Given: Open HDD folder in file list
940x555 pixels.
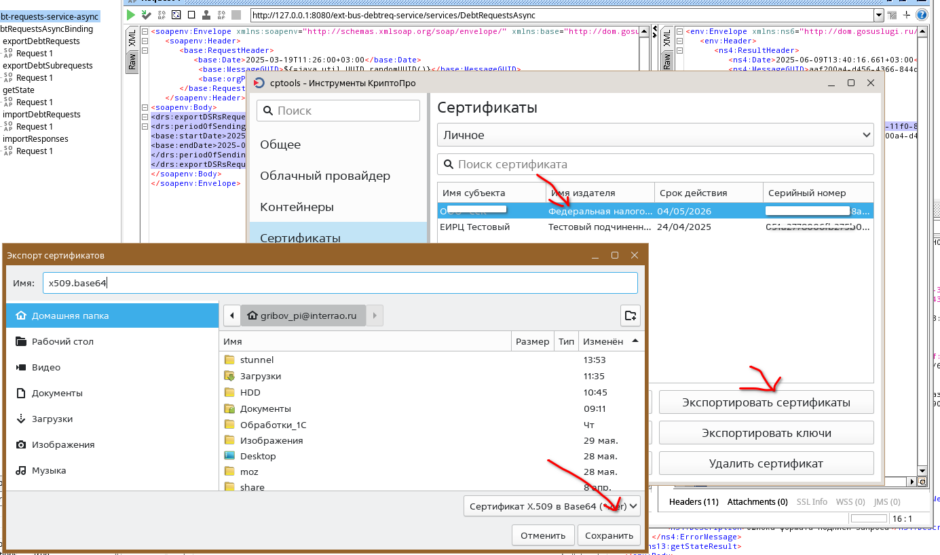Looking at the screenshot, I should click(250, 392).
